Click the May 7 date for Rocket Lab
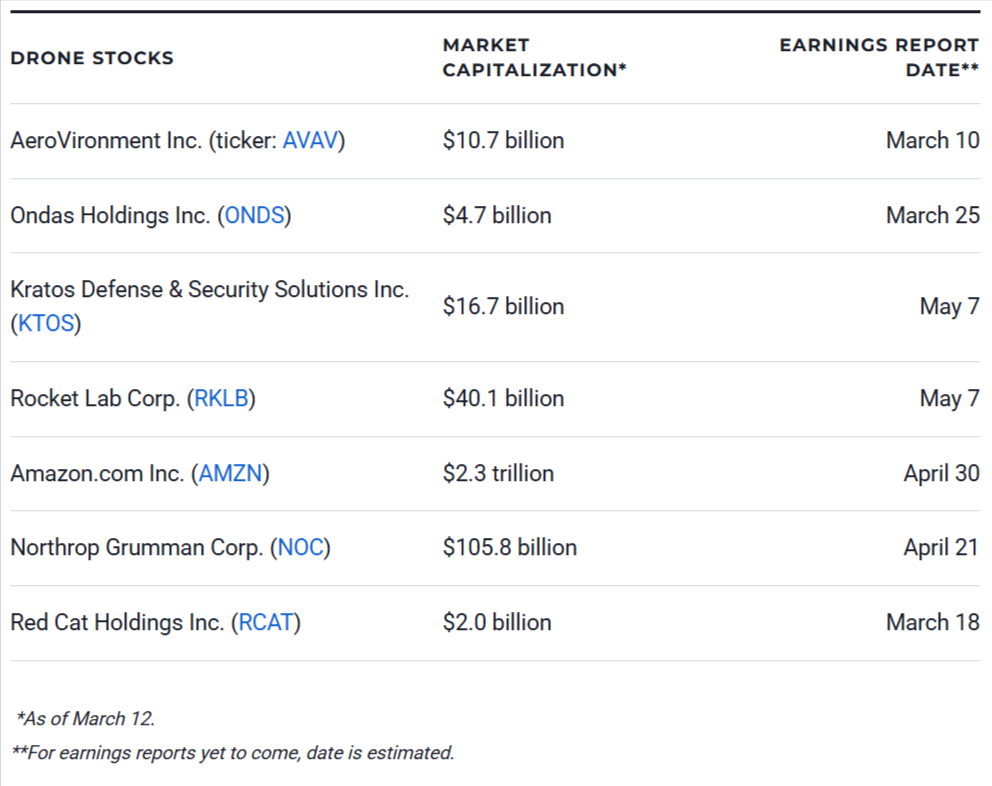 click(950, 398)
